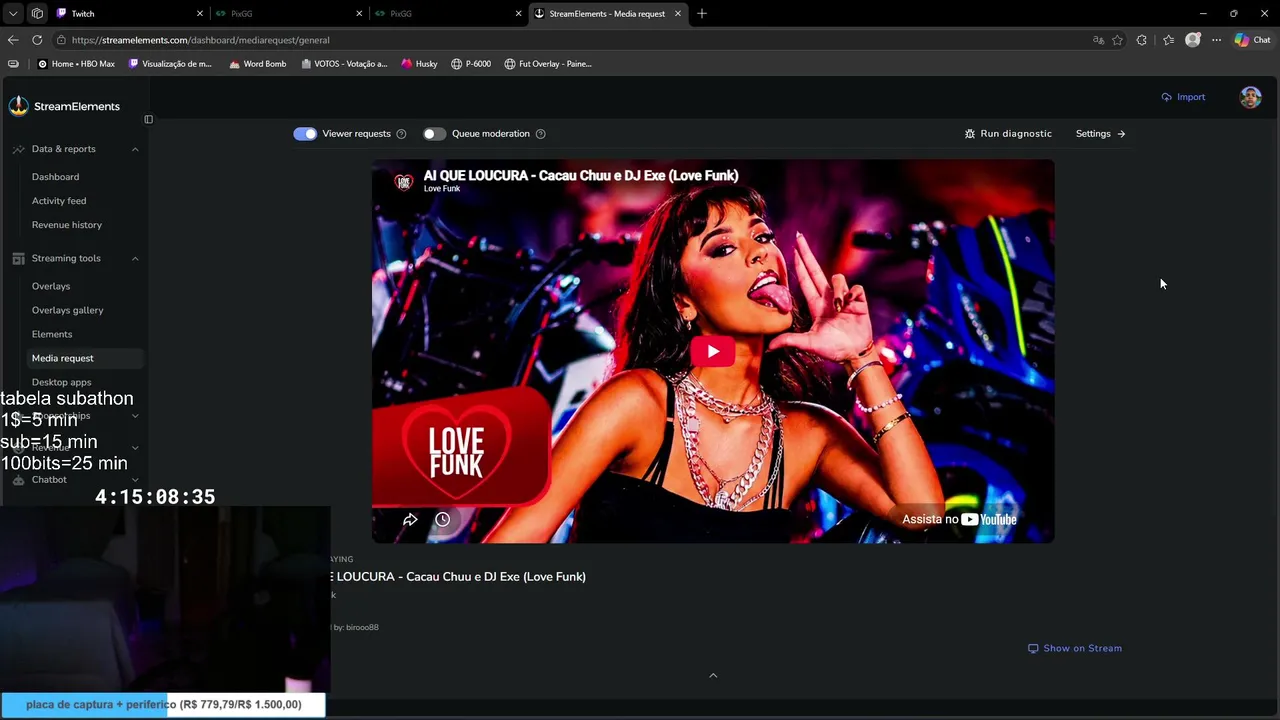Open the P-6000 bookmark

[x=471, y=64]
